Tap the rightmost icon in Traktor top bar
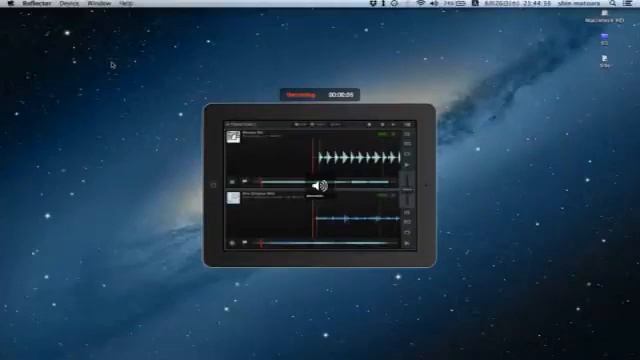This screenshot has height=360, width=640. tap(407, 124)
